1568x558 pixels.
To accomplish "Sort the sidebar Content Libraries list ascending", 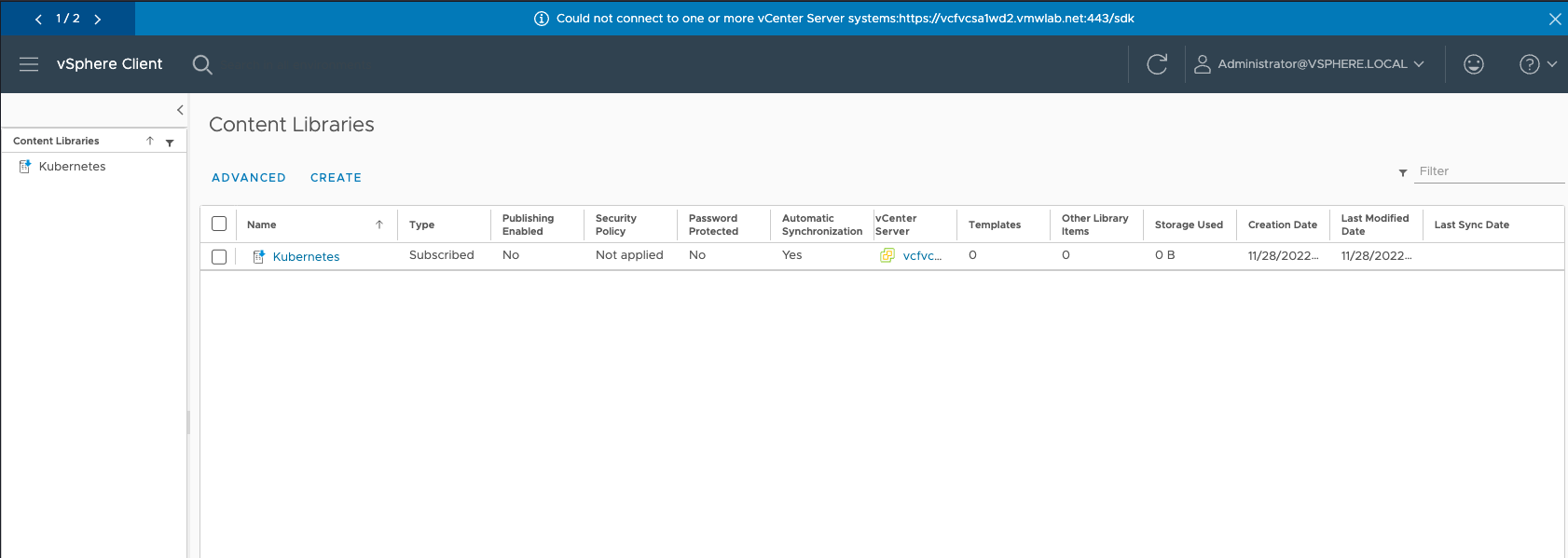I will pyautogui.click(x=150, y=141).
